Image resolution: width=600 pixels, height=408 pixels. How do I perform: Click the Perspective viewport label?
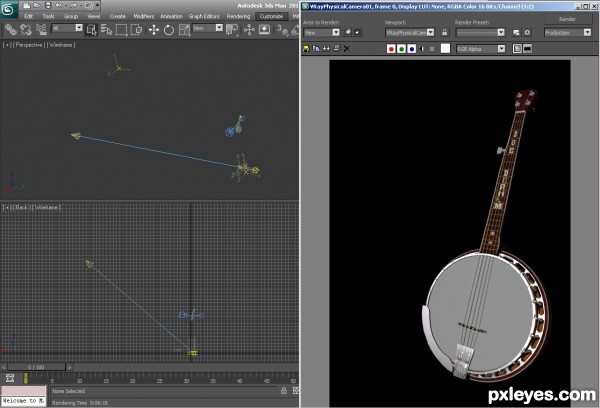pos(29,45)
